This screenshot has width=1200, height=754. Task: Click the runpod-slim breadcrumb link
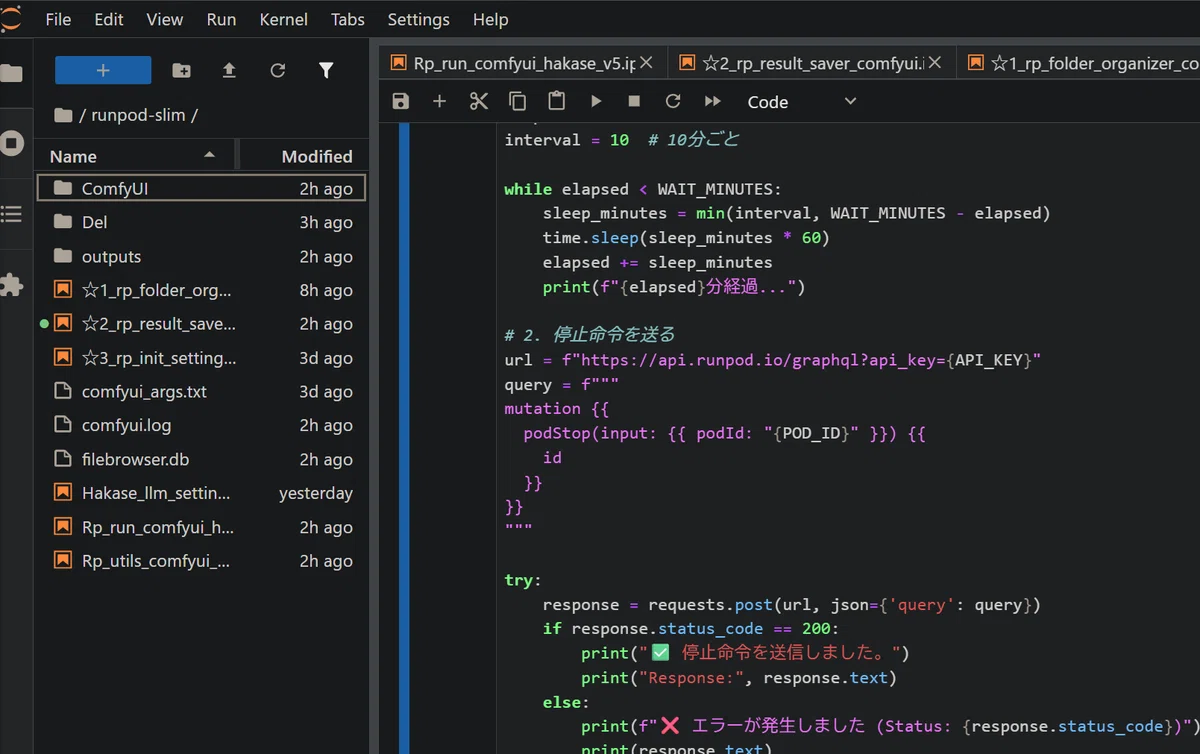coord(138,115)
